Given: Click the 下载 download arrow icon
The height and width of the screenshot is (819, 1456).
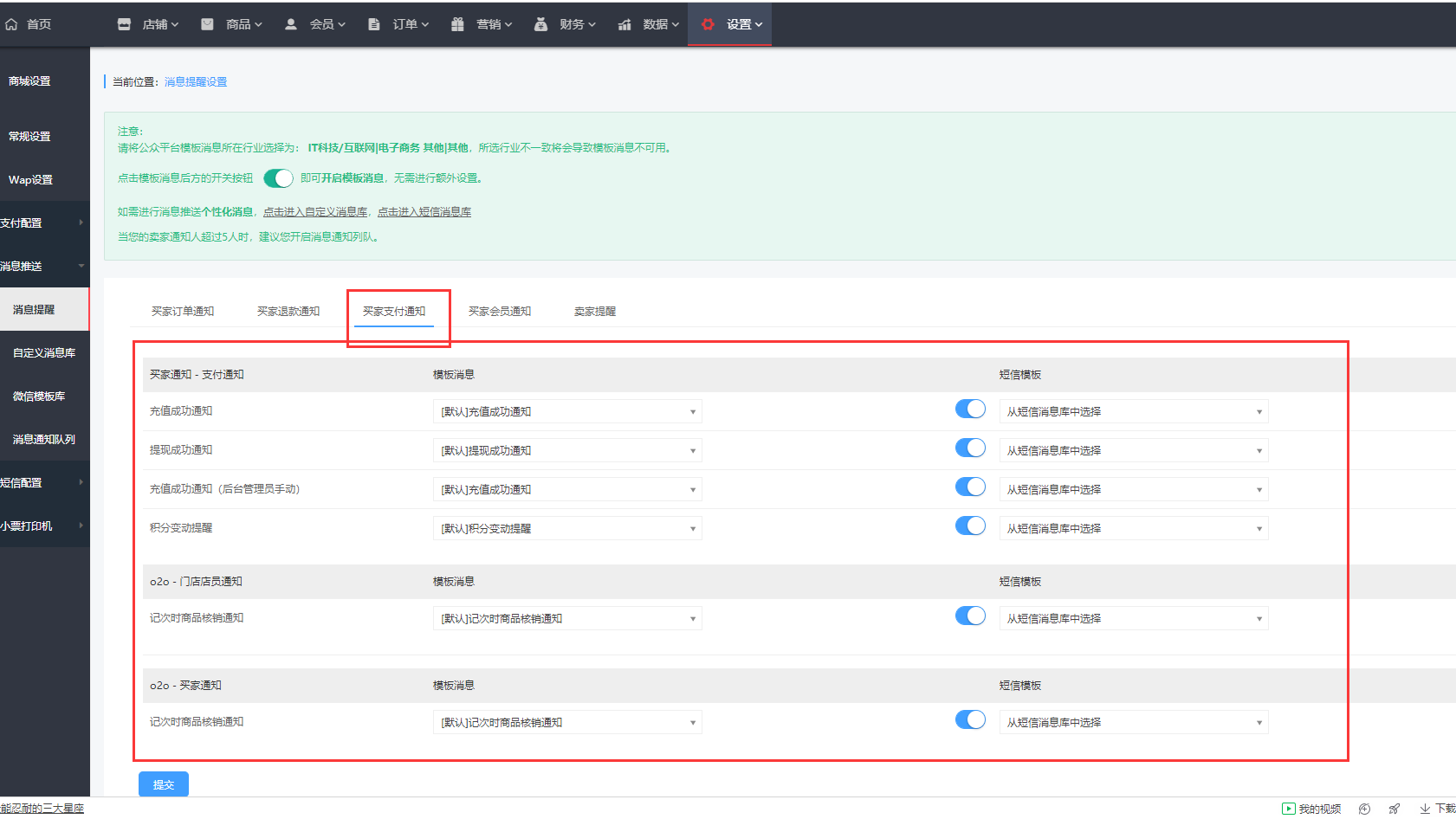Looking at the screenshot, I should click(1425, 809).
